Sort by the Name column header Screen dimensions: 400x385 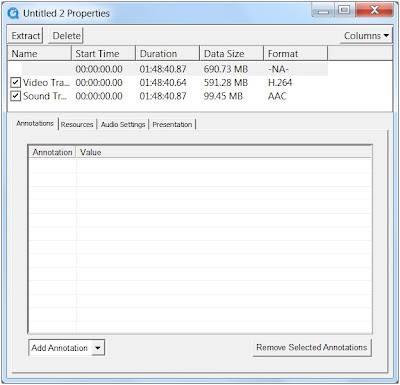pos(39,54)
